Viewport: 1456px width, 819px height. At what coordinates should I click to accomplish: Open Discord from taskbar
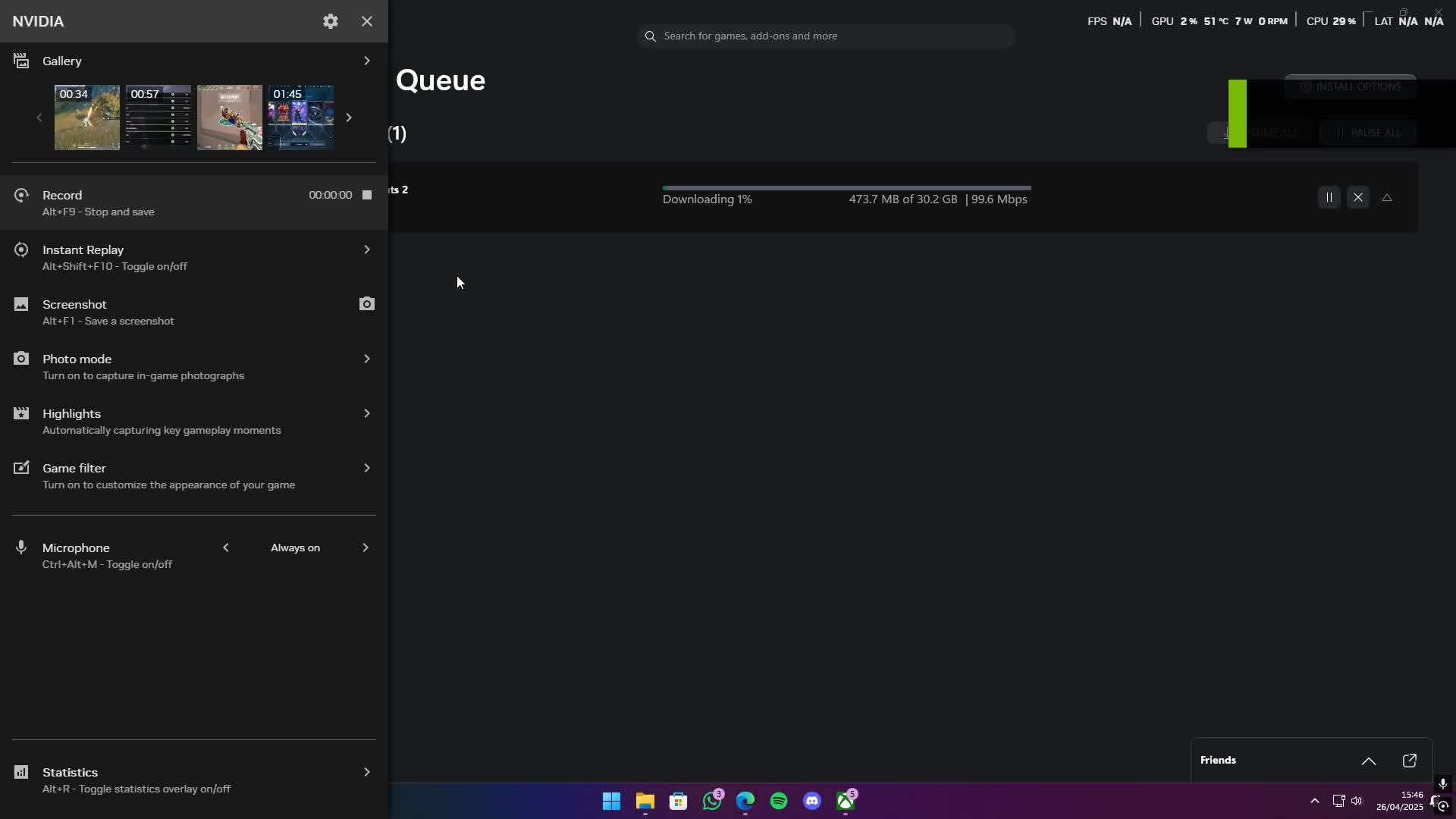pyautogui.click(x=812, y=801)
